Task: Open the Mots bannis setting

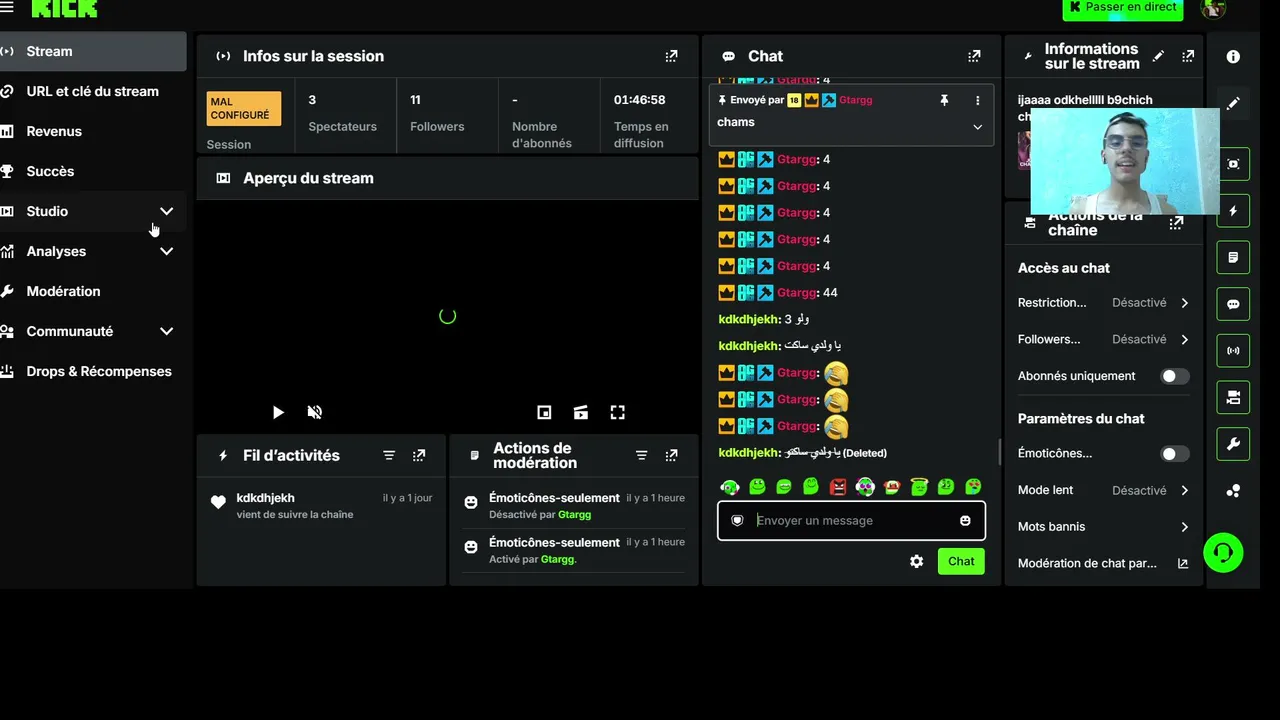Action: [x=1104, y=527]
